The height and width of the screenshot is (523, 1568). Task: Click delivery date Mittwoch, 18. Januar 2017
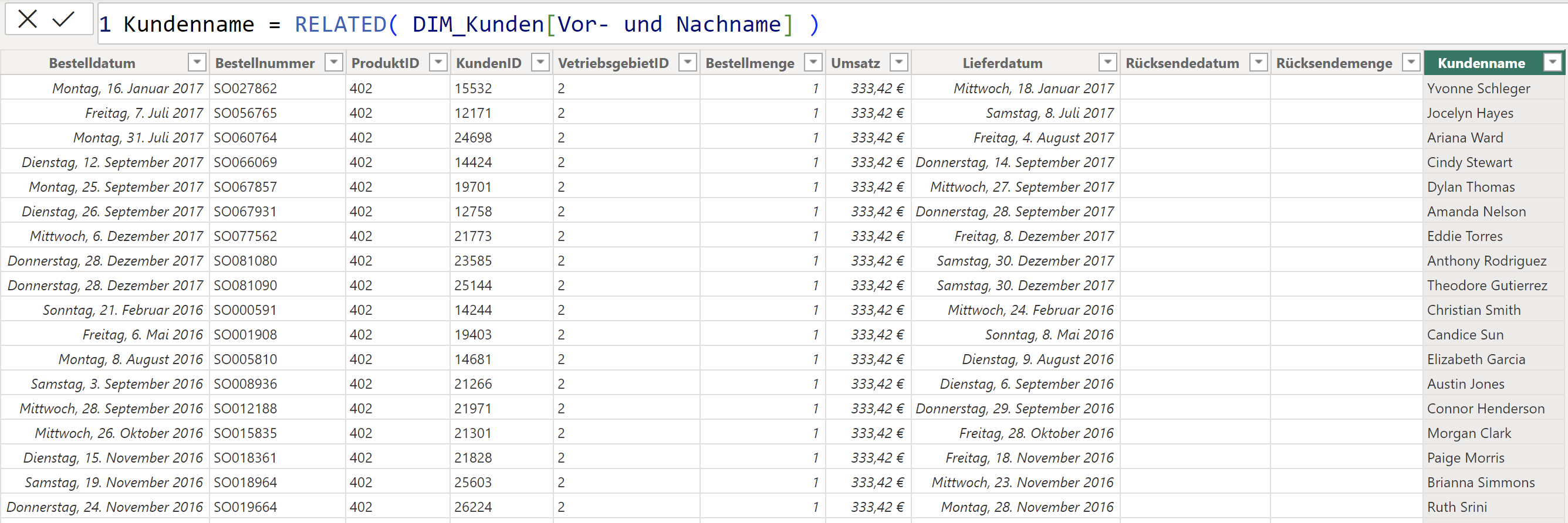coord(1033,88)
